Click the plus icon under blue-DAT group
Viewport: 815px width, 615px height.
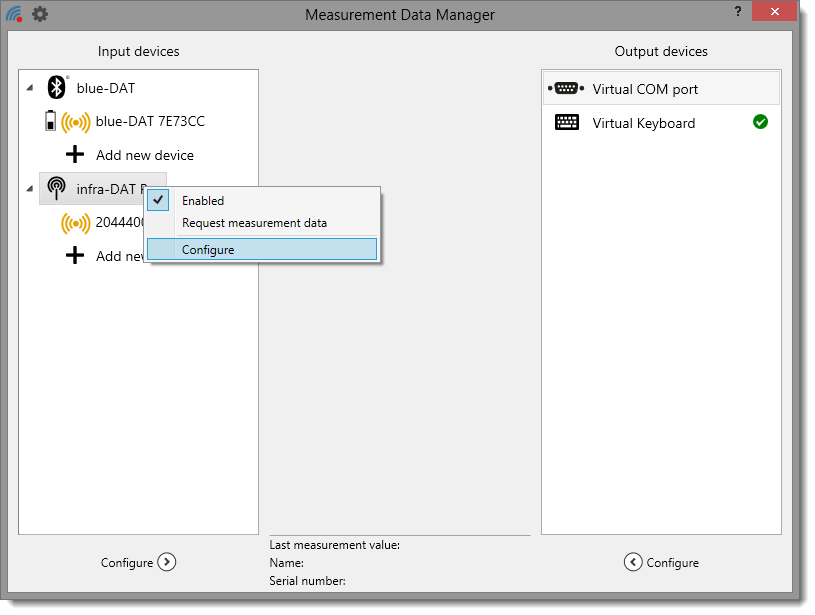(75, 155)
